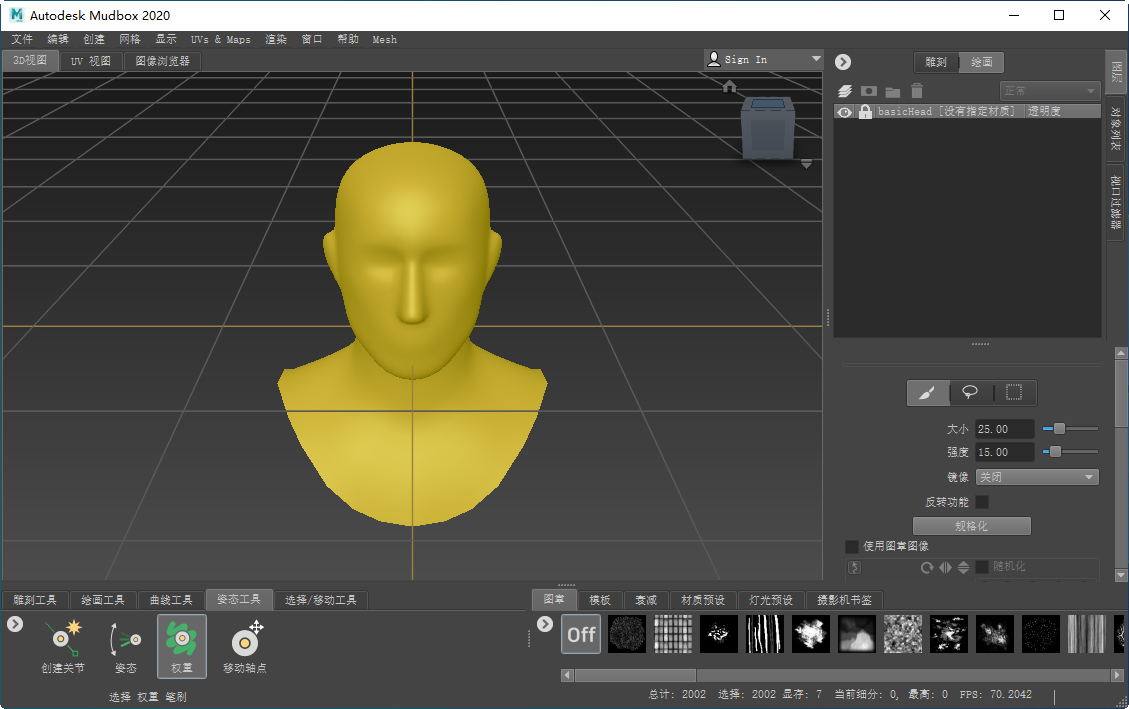Switch to the UV 视图 tab
Image resolution: width=1129 pixels, height=709 pixels.
pos(91,61)
